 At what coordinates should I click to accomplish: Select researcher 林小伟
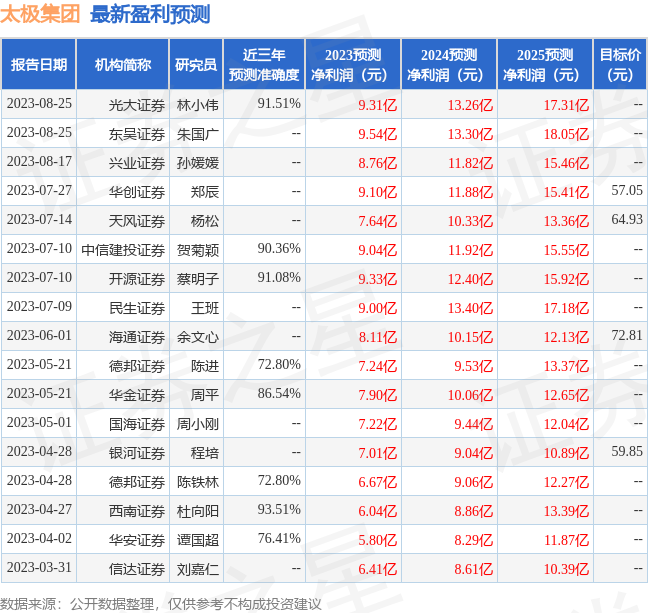click(x=198, y=105)
